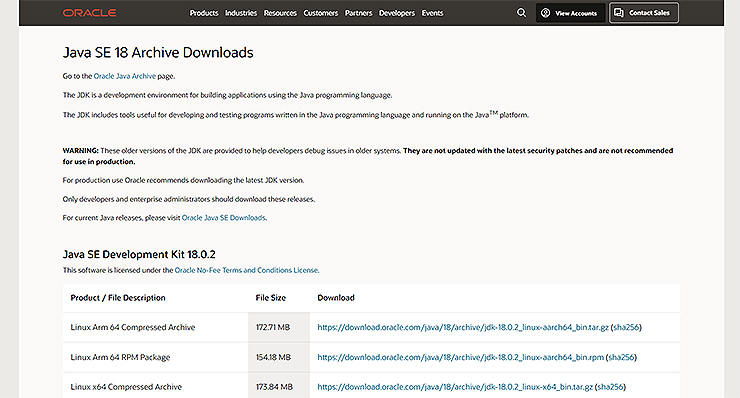
Task: Open sha256 link for aarch64 rpm
Action: click(x=621, y=357)
